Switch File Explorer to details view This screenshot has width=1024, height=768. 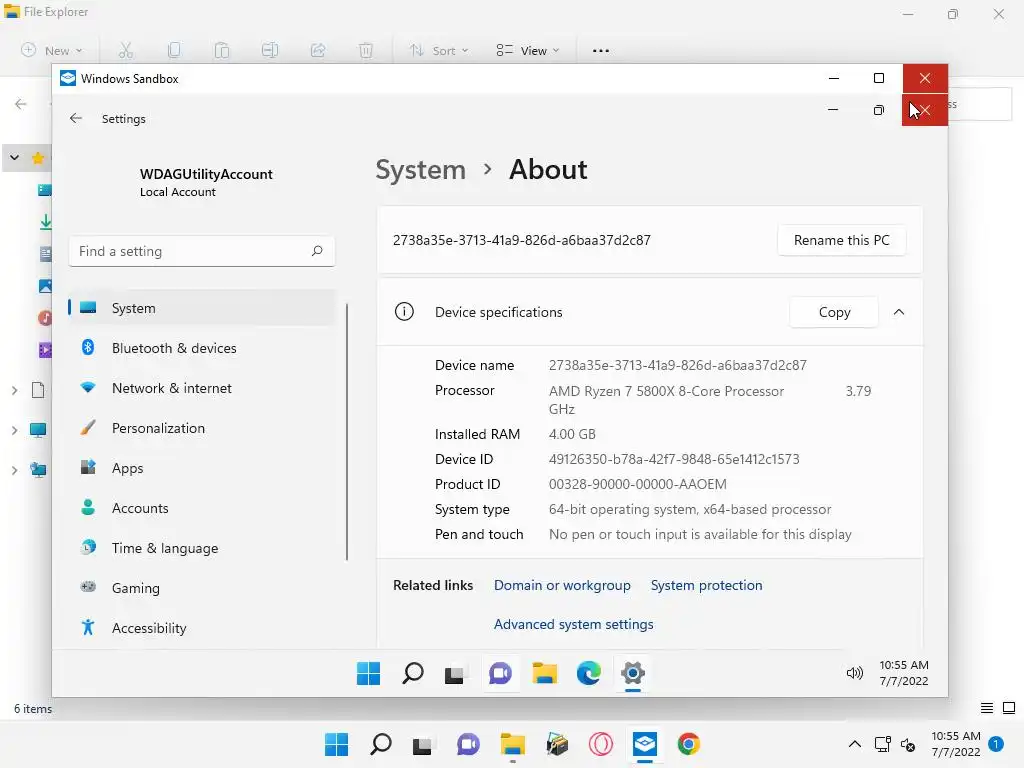point(987,708)
